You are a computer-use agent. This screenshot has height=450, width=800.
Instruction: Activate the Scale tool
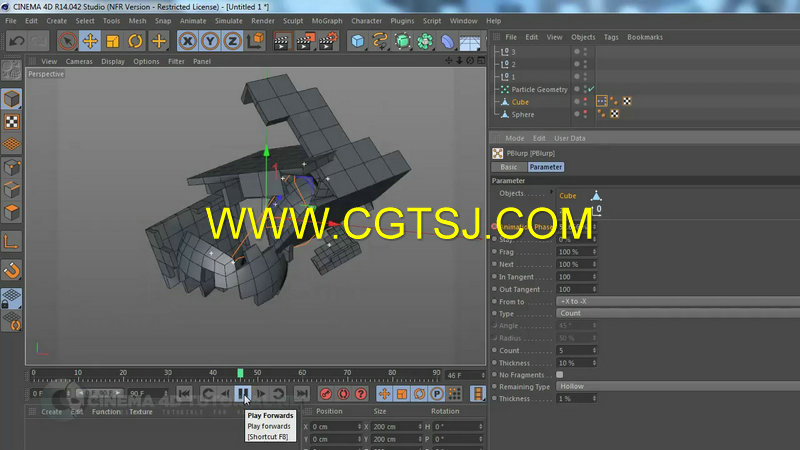pos(112,41)
